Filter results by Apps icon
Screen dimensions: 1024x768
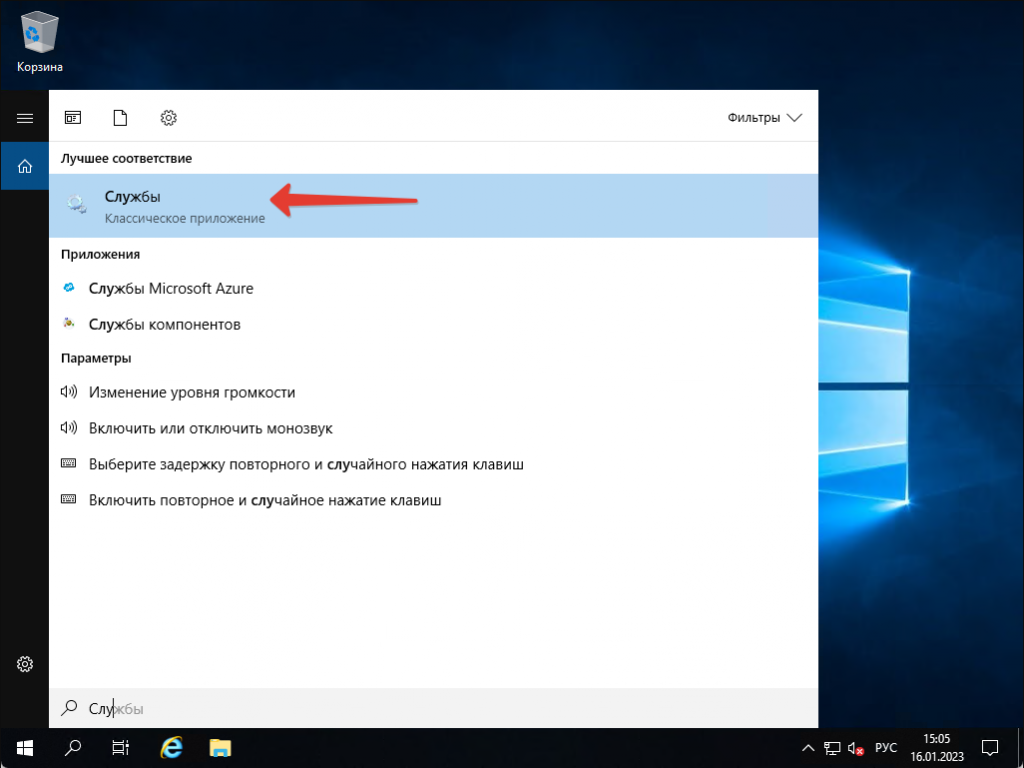[72, 118]
